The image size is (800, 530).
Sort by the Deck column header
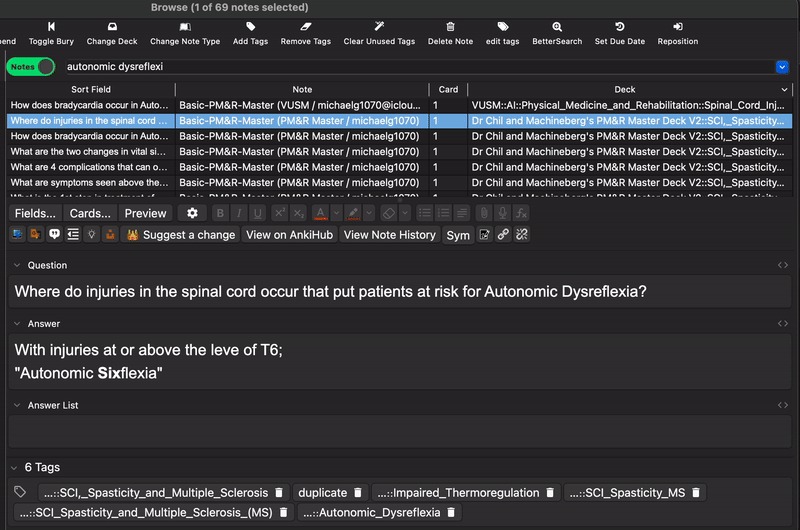pos(624,90)
